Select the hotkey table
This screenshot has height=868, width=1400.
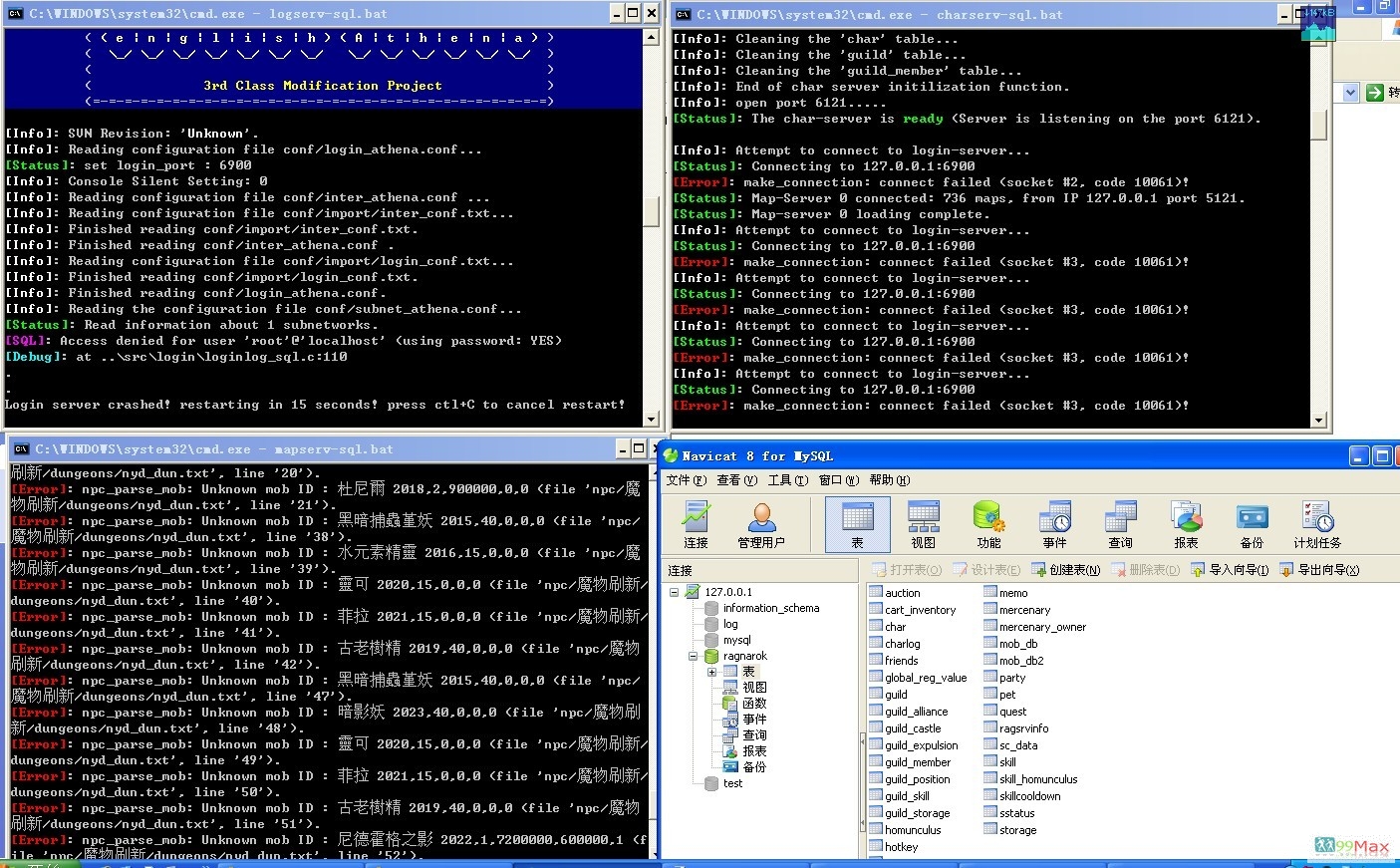click(x=894, y=847)
